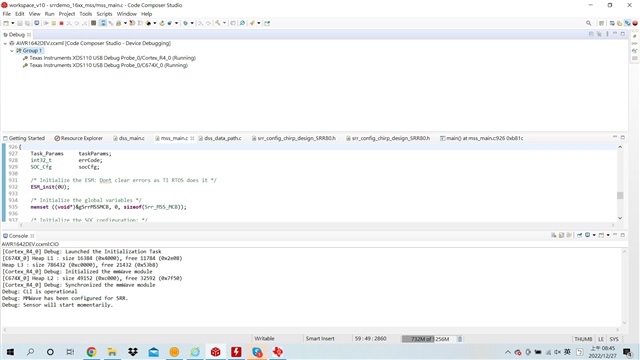The width and height of the screenshot is (640, 360).
Task: Click the Quick Access search magnifier icon
Action: (589, 23)
